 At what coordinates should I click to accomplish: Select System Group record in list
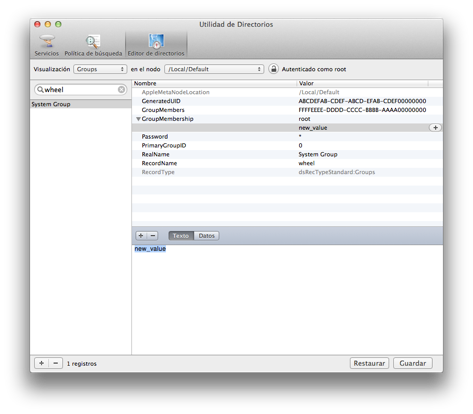[x=80, y=104]
